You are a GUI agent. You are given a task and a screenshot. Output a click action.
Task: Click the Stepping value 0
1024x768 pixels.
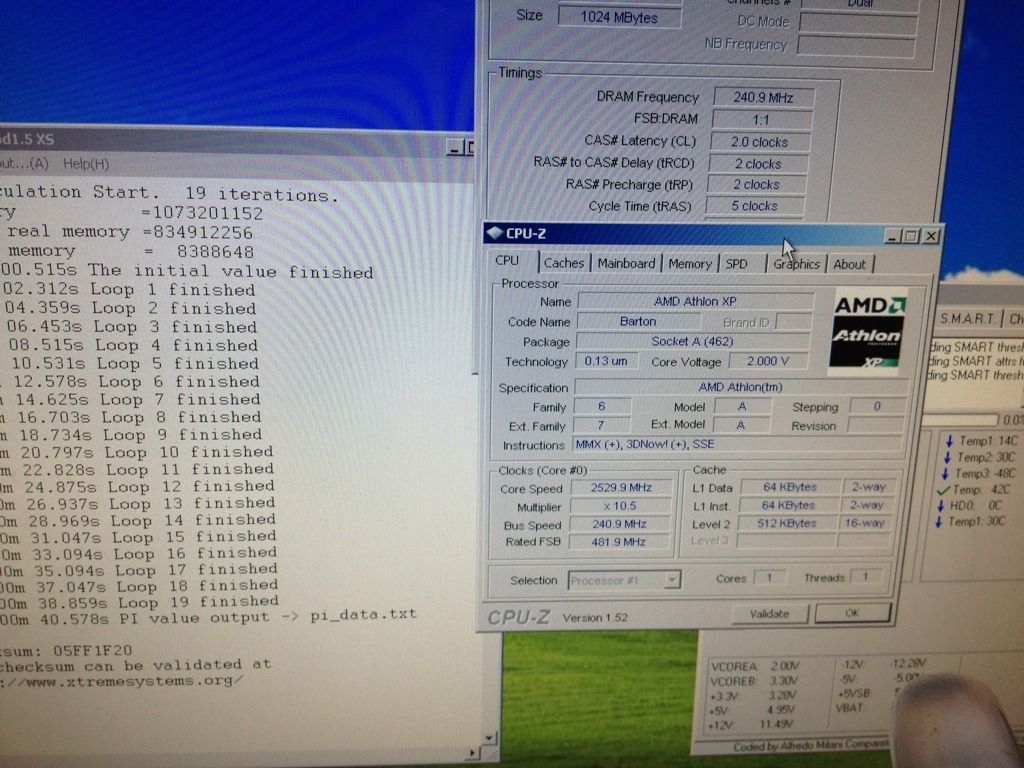(x=878, y=406)
